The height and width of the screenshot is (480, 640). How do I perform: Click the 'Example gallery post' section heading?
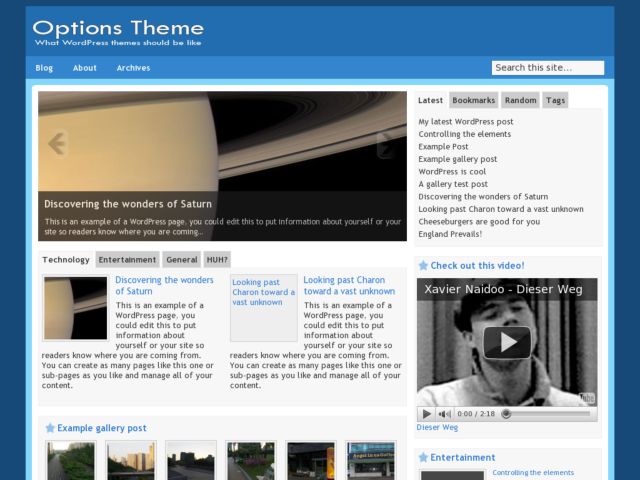pos(102,428)
